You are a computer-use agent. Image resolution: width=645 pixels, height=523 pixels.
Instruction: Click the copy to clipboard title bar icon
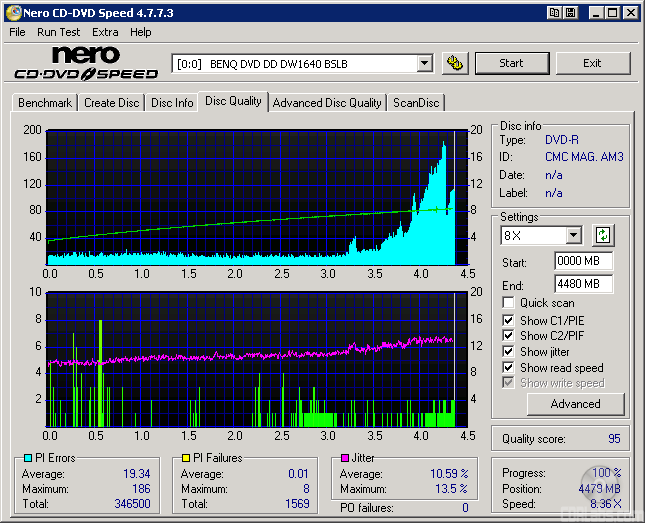(x=554, y=13)
